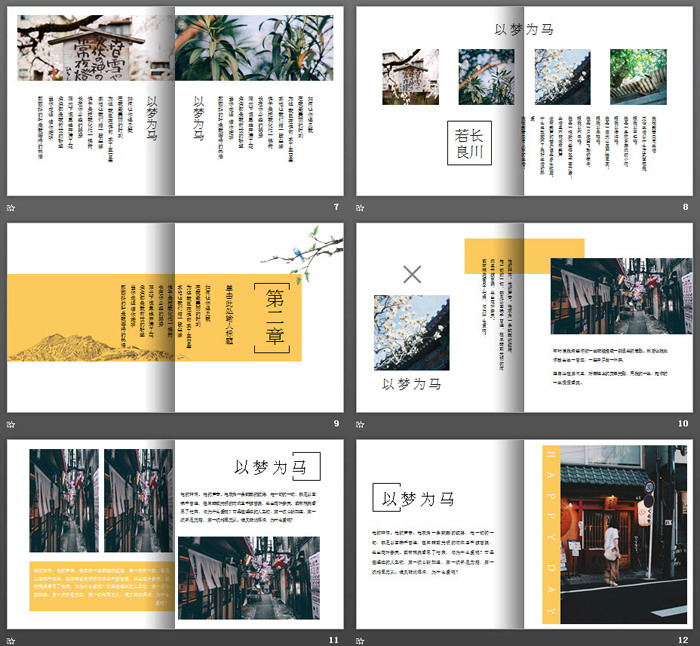Click the boxed 若长良川 label on slide 8

point(469,143)
